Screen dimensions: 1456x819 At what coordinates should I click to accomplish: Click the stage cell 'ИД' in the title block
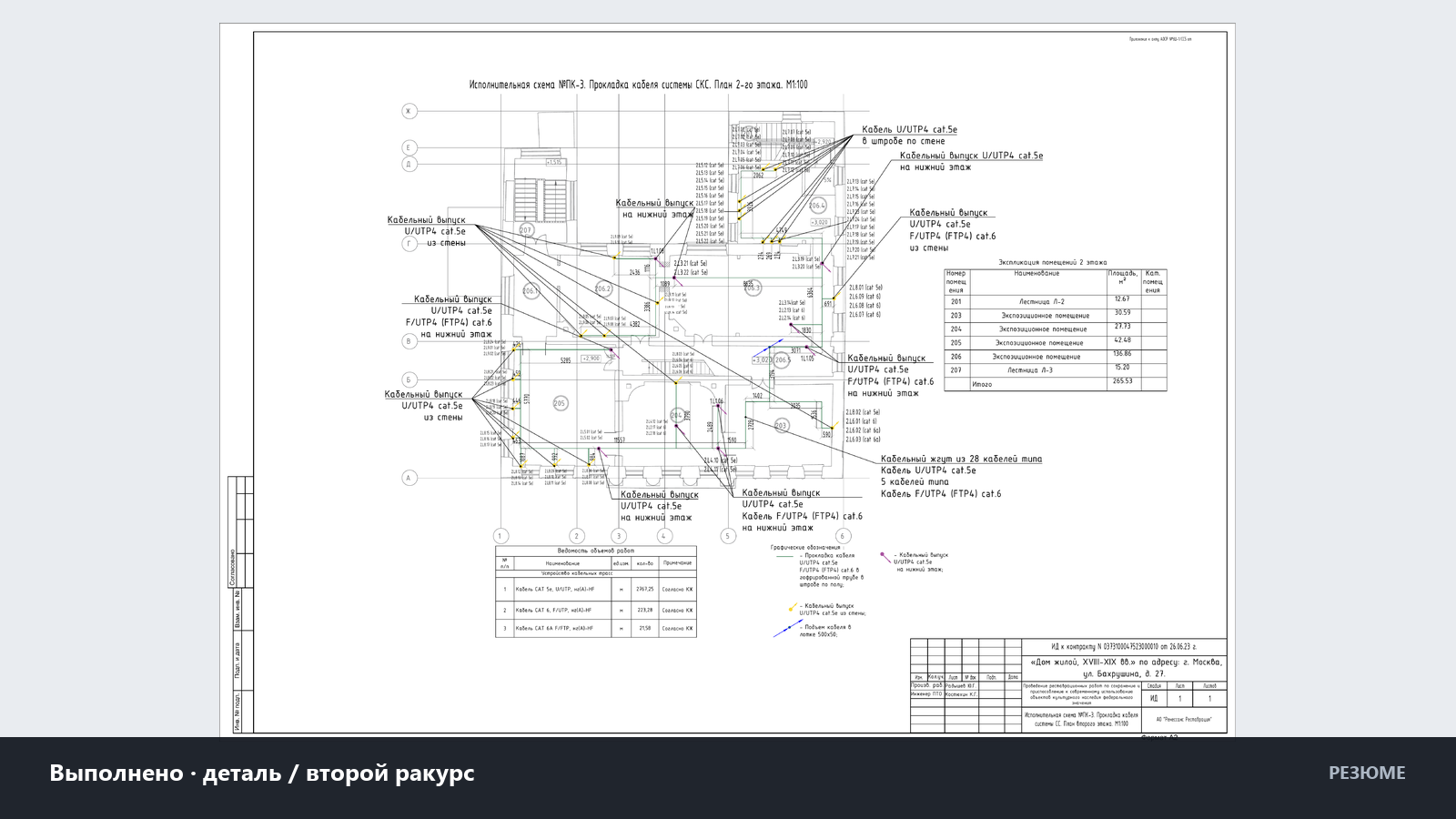(1154, 699)
